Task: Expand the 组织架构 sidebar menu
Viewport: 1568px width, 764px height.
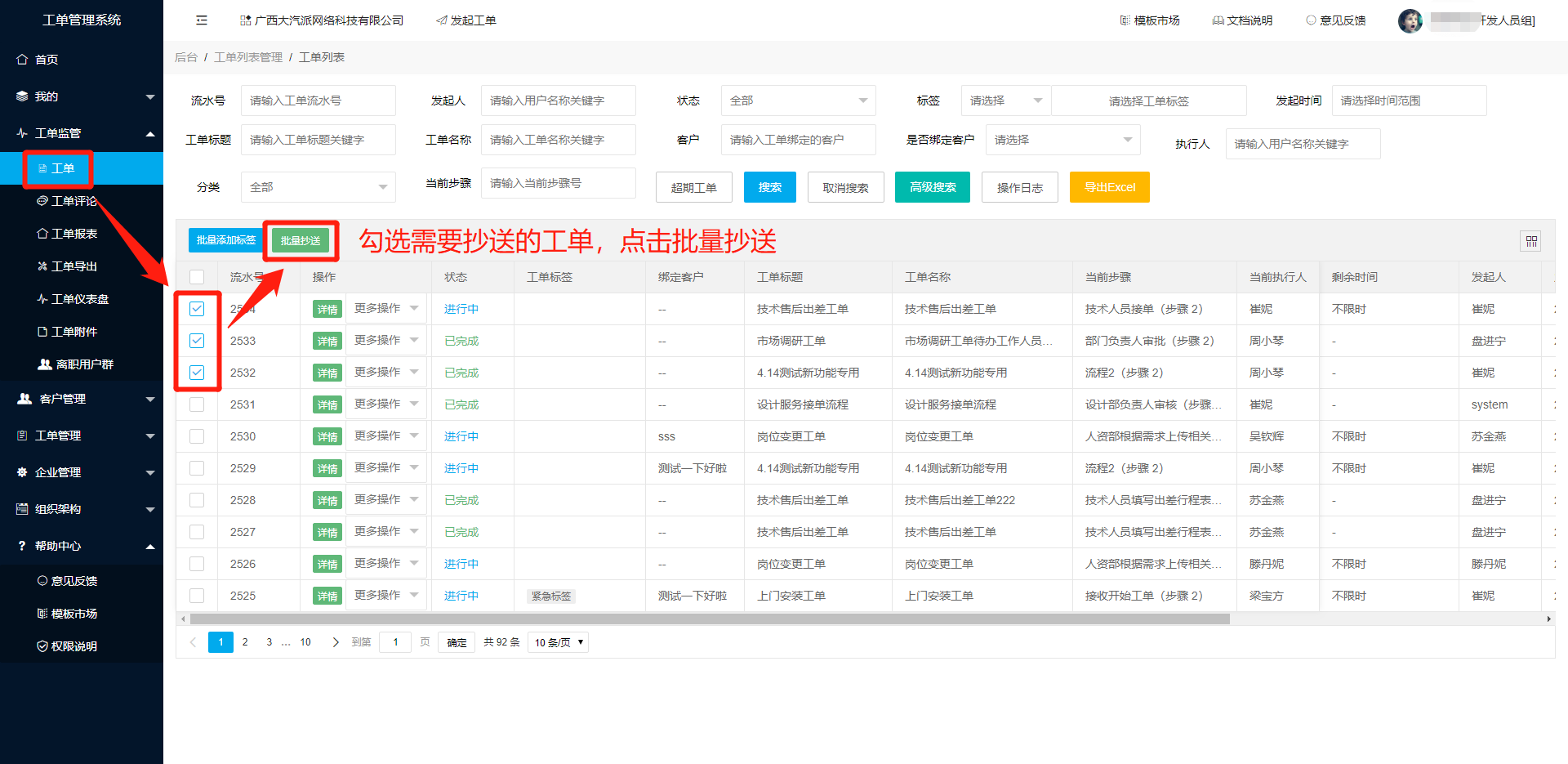Action: click(82, 509)
